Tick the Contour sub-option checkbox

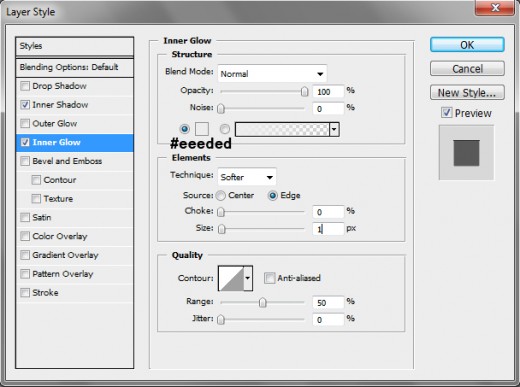[x=36, y=180]
